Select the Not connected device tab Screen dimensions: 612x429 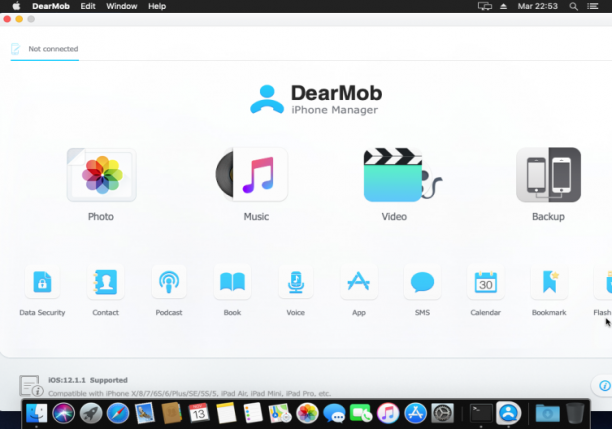point(44,49)
